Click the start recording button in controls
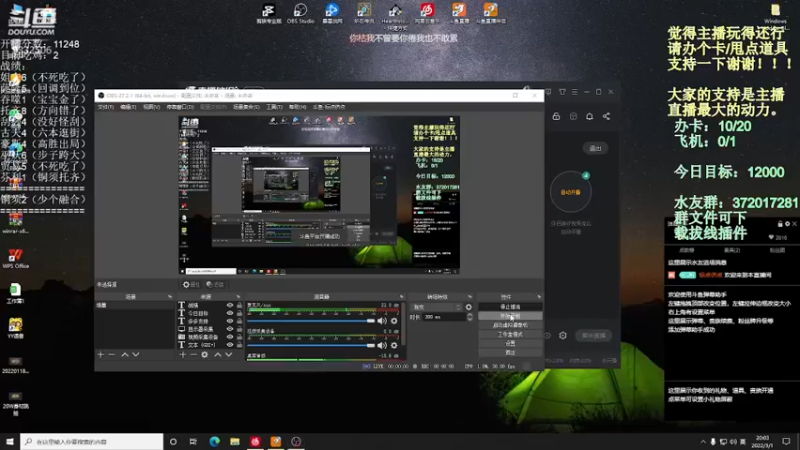The image size is (800, 450). pyautogui.click(x=510, y=316)
